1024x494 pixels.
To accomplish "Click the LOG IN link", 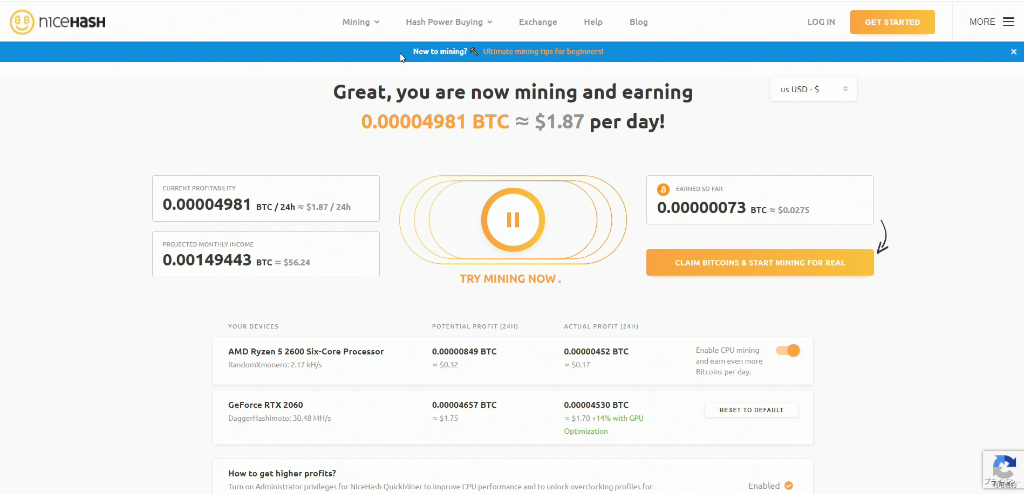I will point(821,22).
